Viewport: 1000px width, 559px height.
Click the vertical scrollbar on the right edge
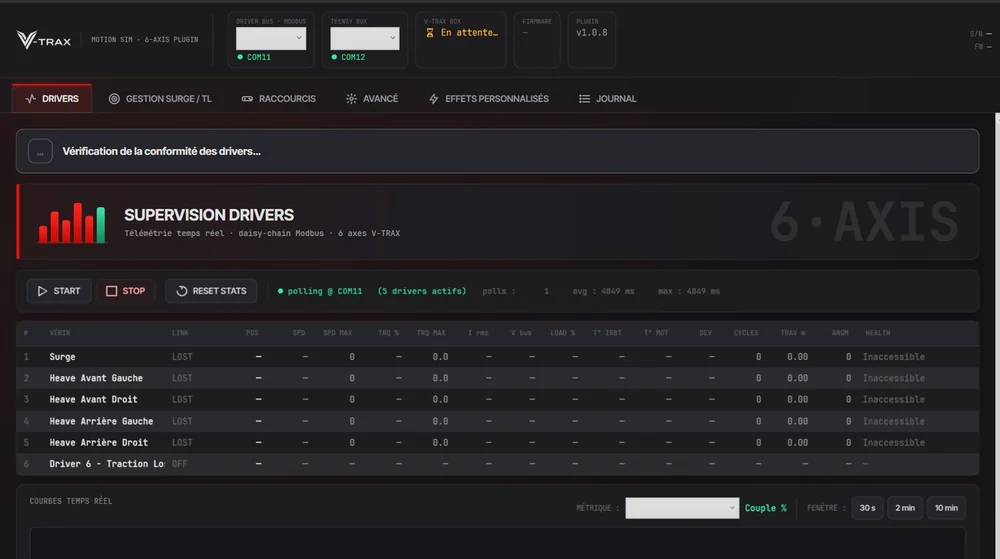pyautogui.click(x=997, y=336)
